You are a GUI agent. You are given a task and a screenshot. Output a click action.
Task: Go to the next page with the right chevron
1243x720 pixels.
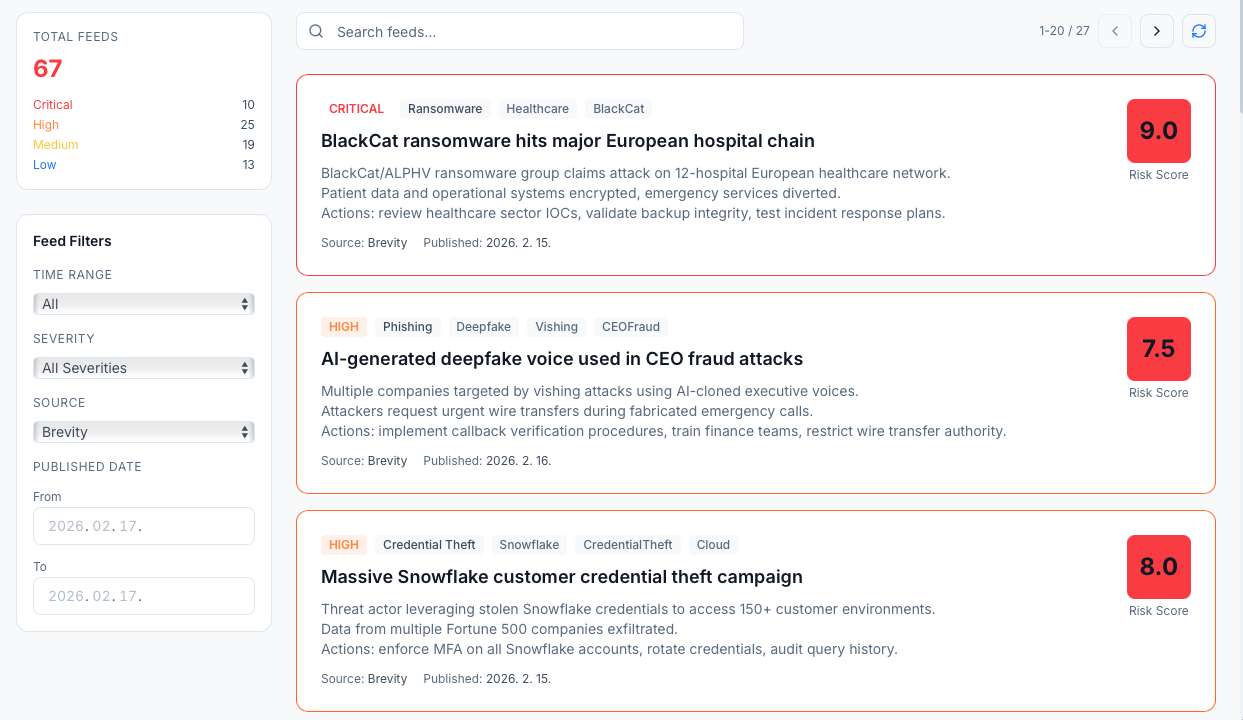point(1156,31)
